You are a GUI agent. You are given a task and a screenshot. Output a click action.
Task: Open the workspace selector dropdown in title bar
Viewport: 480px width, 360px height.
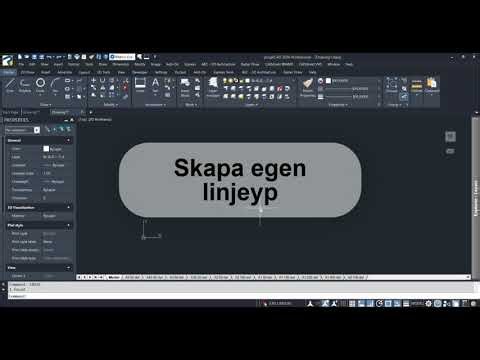pyautogui.click(x=122, y=57)
